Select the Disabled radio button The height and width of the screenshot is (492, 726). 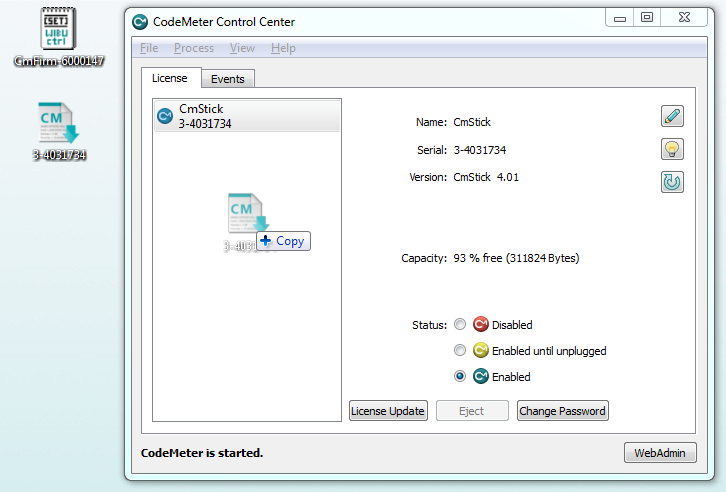point(460,324)
